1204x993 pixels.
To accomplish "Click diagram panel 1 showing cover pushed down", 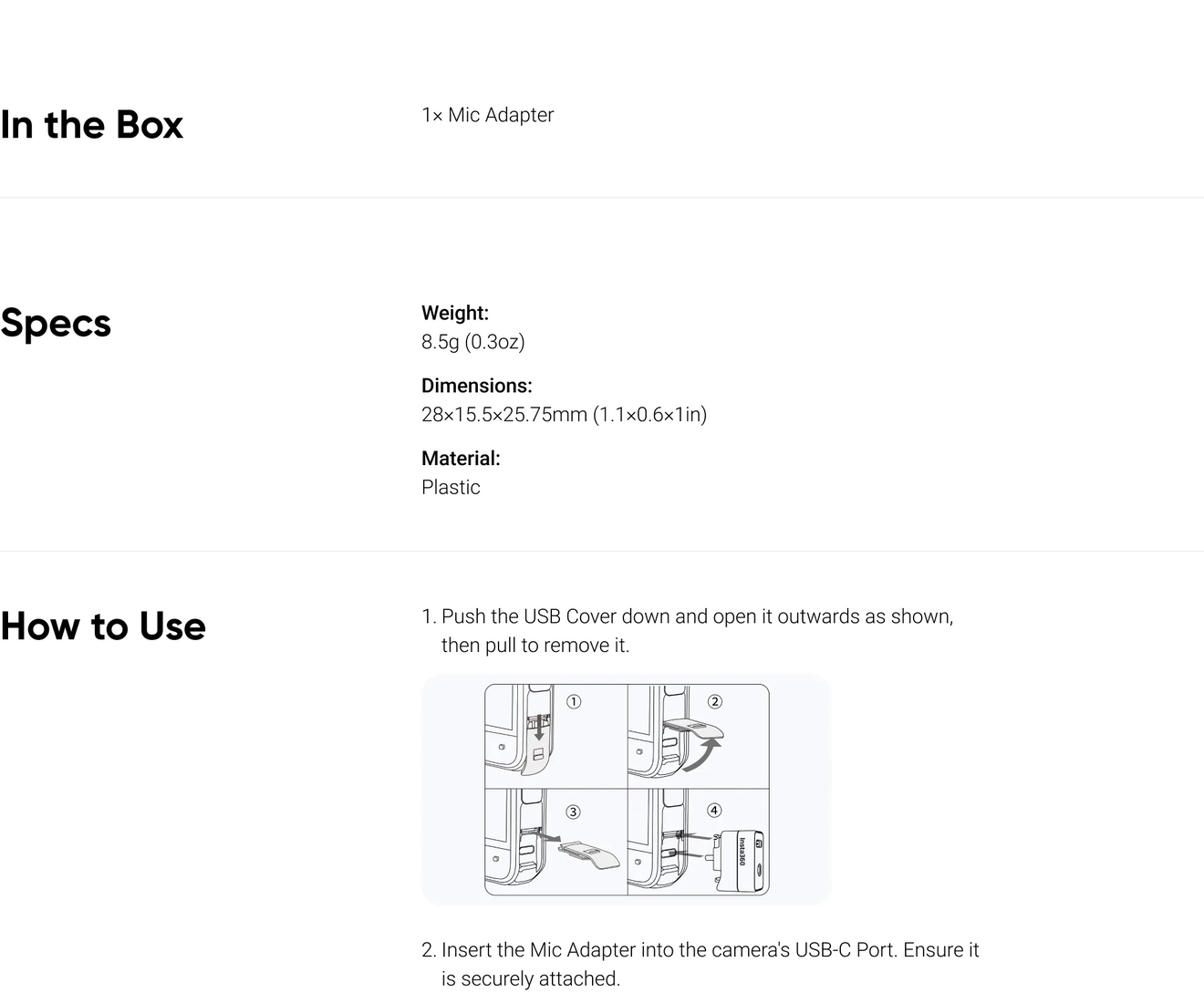I will click(x=555, y=736).
